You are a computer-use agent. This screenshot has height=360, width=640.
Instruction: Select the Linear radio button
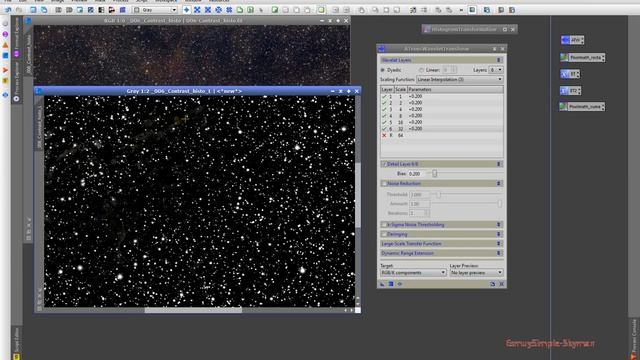click(x=421, y=70)
